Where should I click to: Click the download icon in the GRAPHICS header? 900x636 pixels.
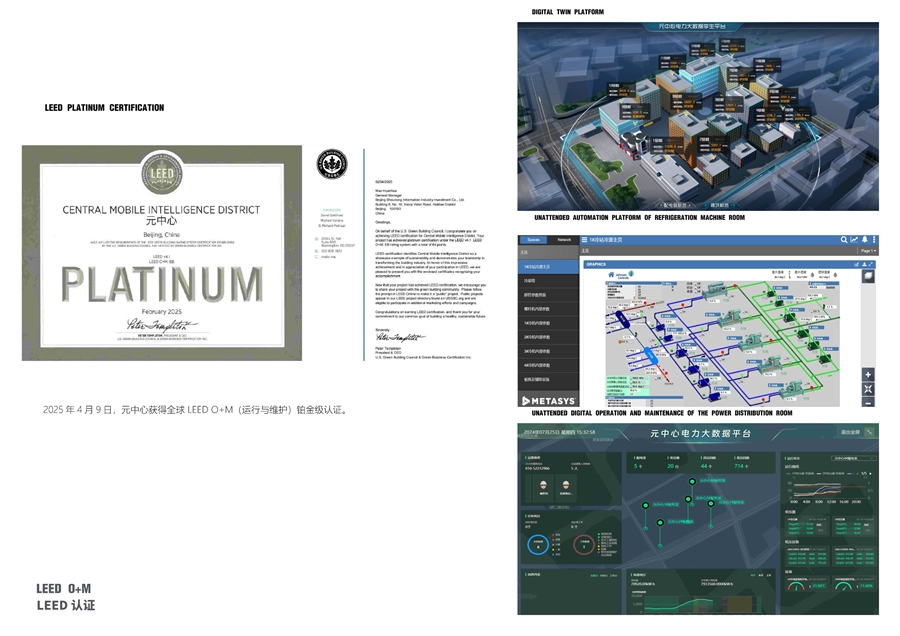click(864, 265)
